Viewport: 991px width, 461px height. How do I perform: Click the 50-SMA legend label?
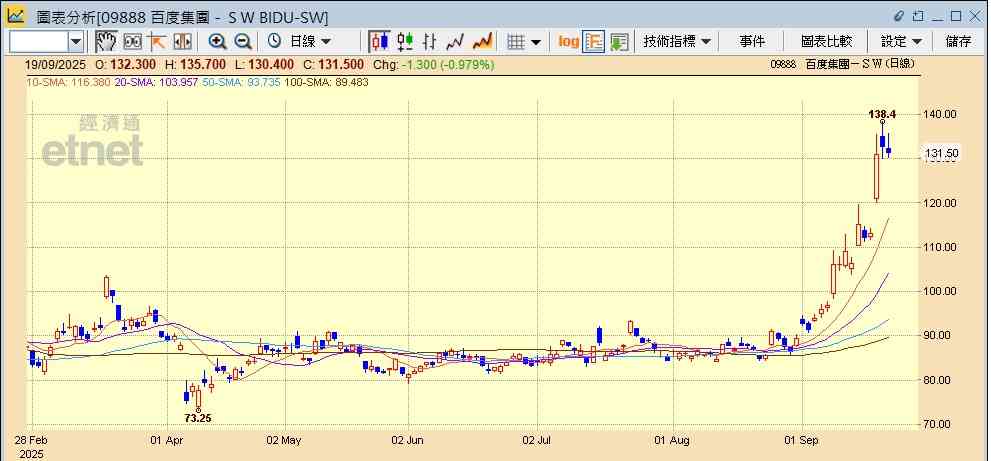pyautogui.click(x=241, y=82)
